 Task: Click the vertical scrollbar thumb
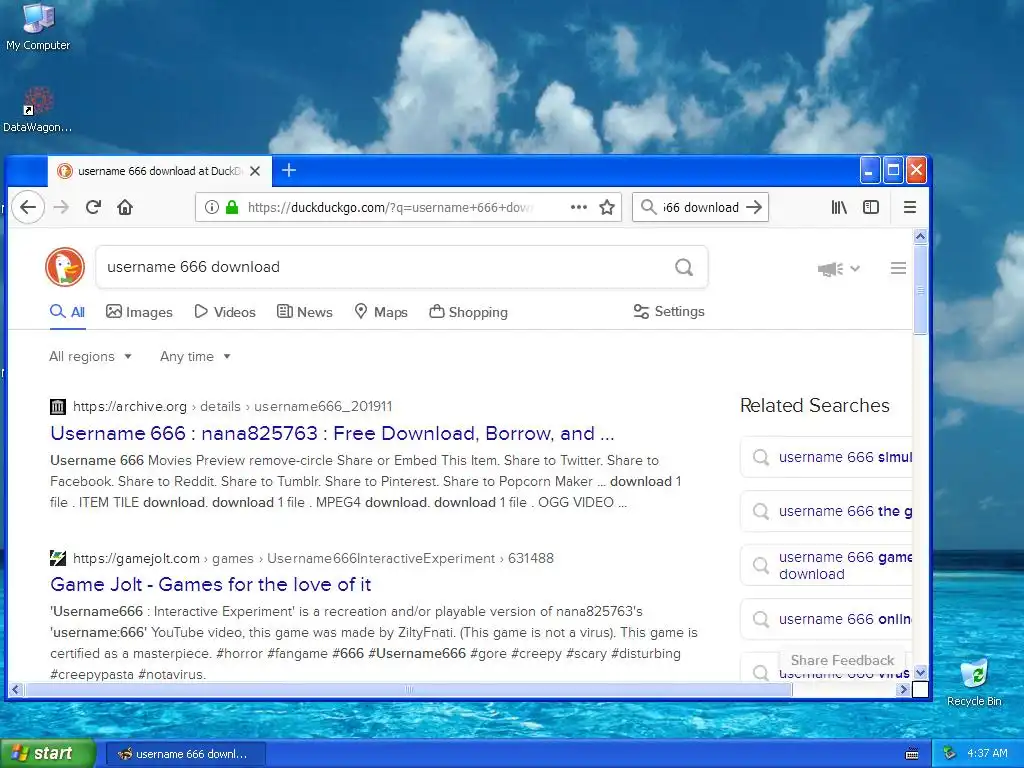pyautogui.click(x=920, y=290)
